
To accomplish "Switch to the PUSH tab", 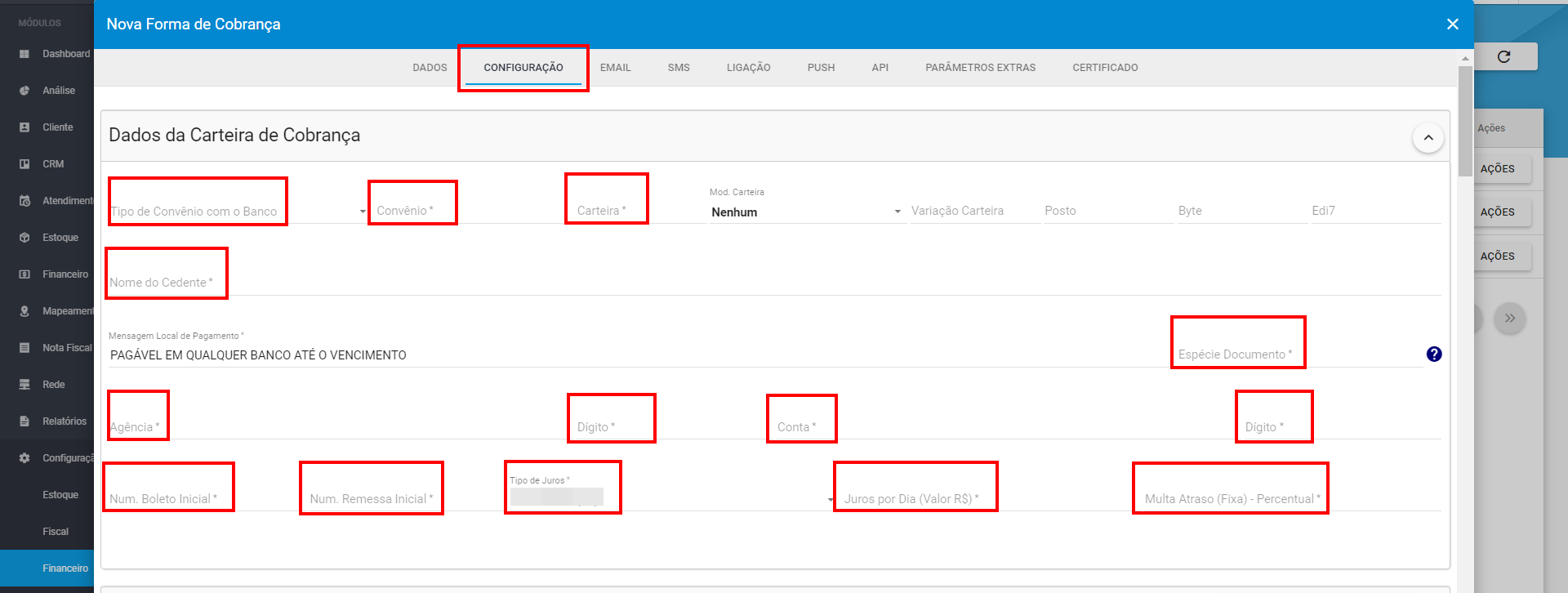I will (822, 68).
